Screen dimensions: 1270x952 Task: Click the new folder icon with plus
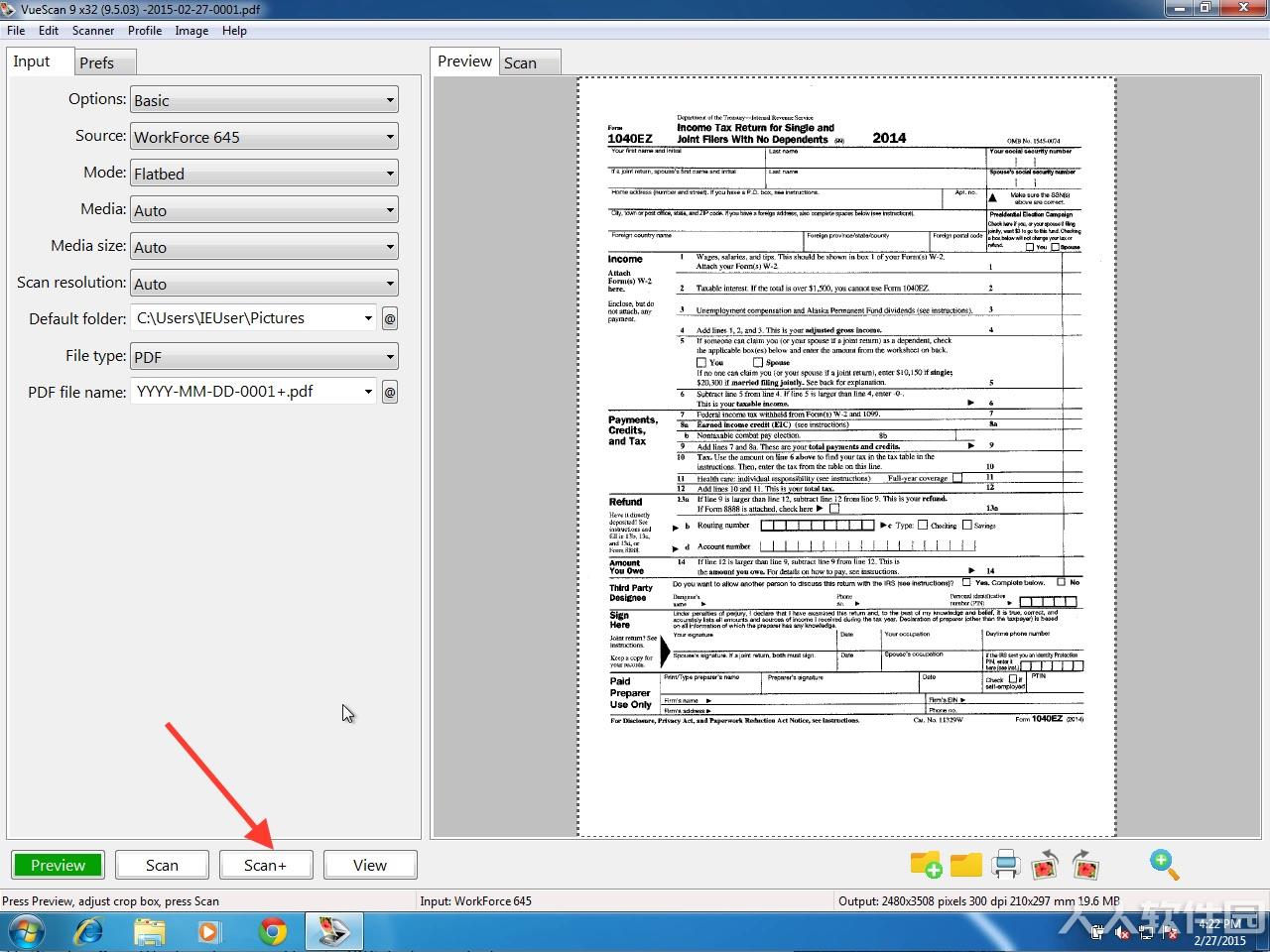[x=926, y=865]
